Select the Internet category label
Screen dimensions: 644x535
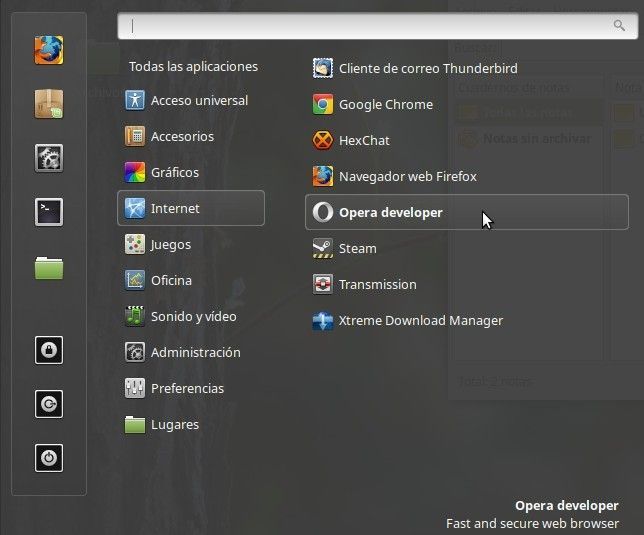pyautogui.click(x=175, y=209)
